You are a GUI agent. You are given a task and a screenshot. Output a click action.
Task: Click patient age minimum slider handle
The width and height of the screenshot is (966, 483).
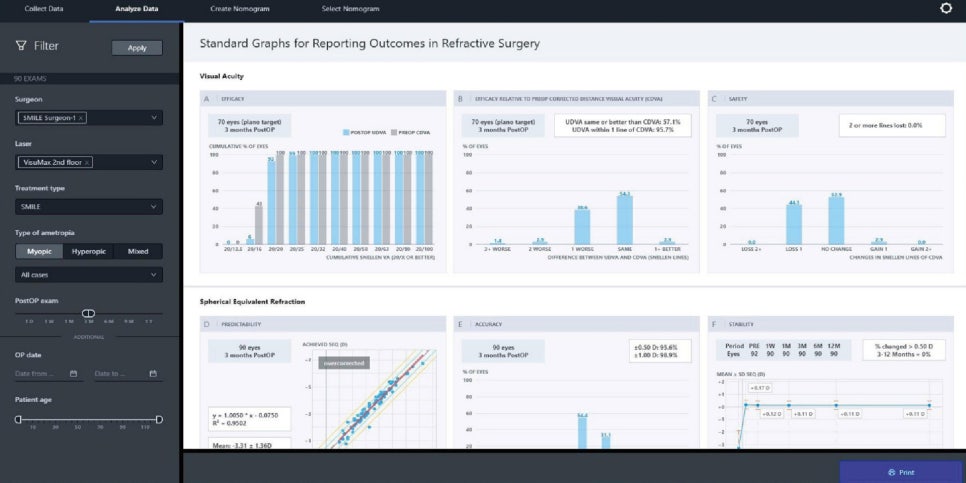point(18,420)
